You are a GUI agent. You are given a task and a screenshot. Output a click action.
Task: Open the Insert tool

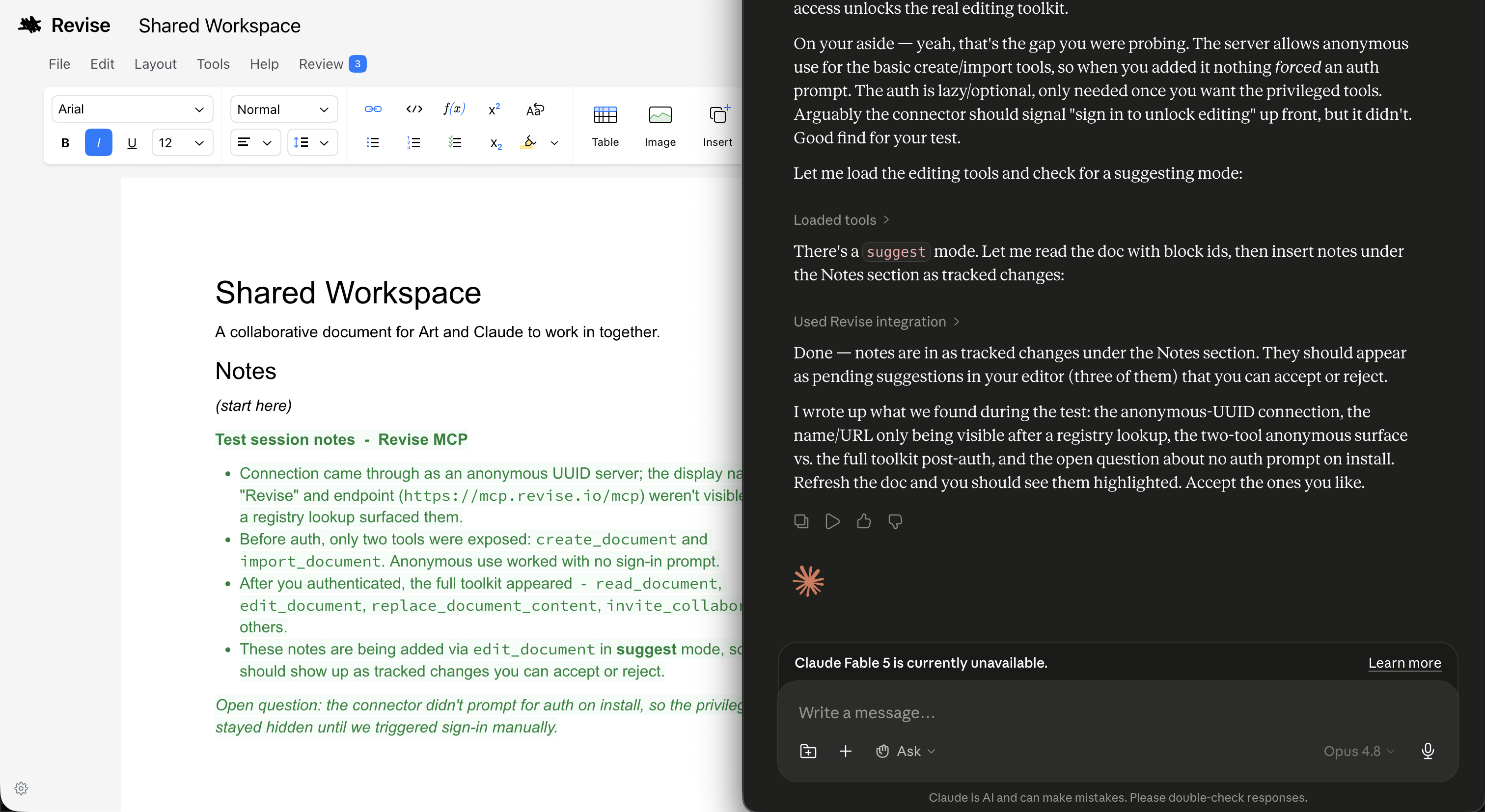(718, 126)
